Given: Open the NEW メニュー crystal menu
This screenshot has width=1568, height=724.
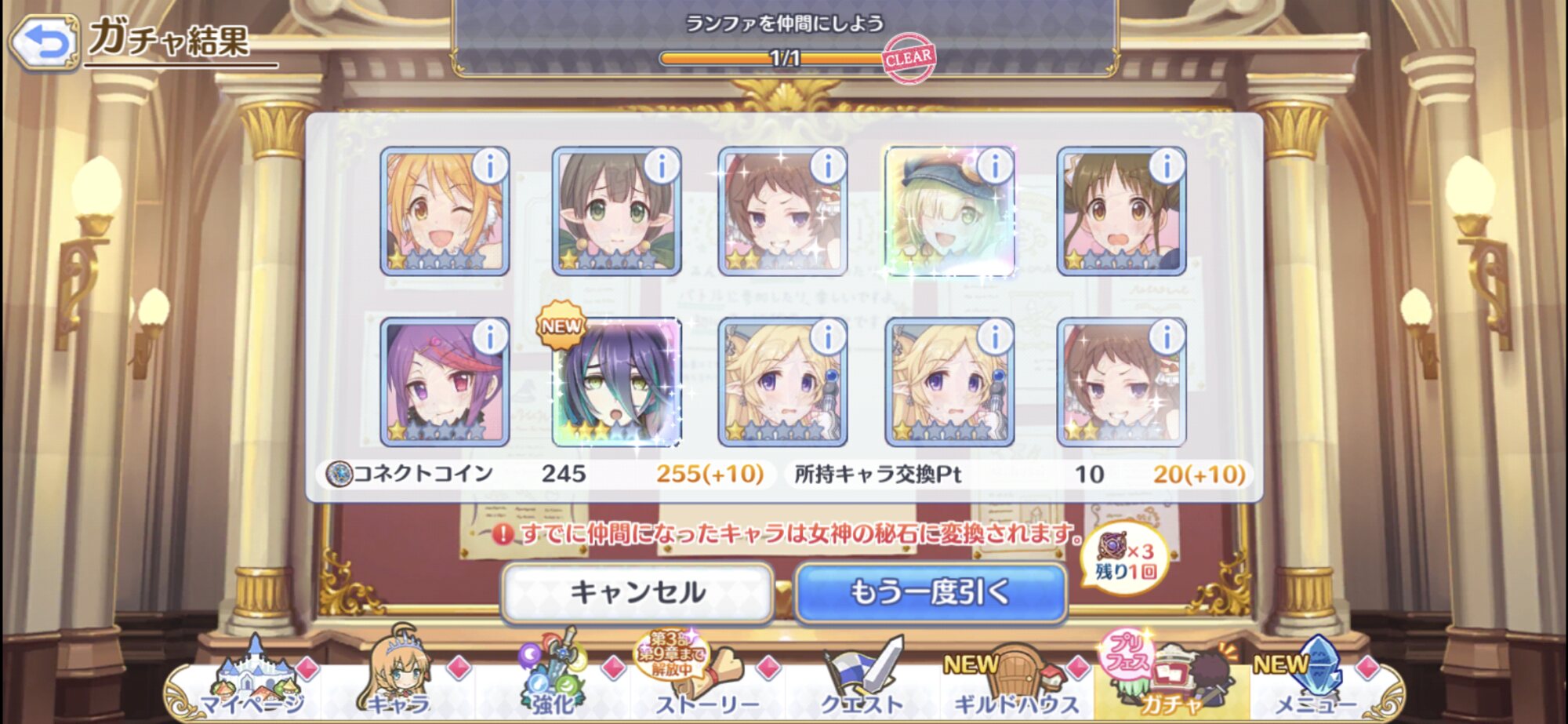Looking at the screenshot, I should pyautogui.click(x=1313, y=679).
